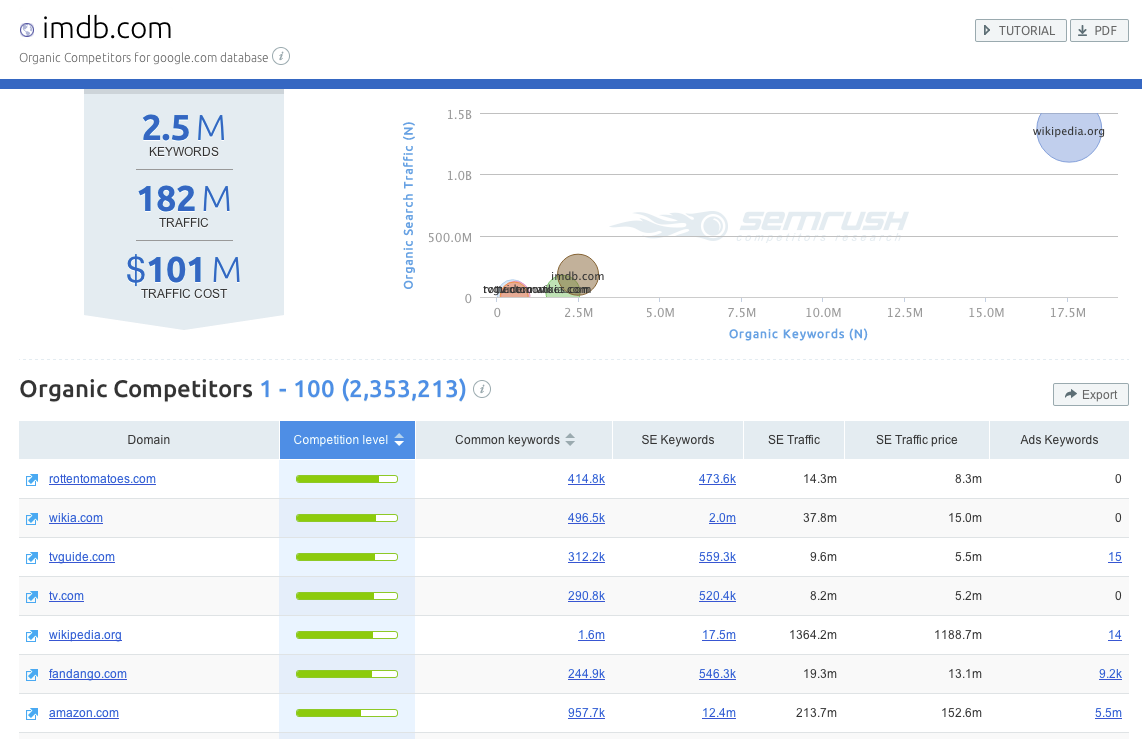Click the SE Keywords column header

click(x=677, y=440)
